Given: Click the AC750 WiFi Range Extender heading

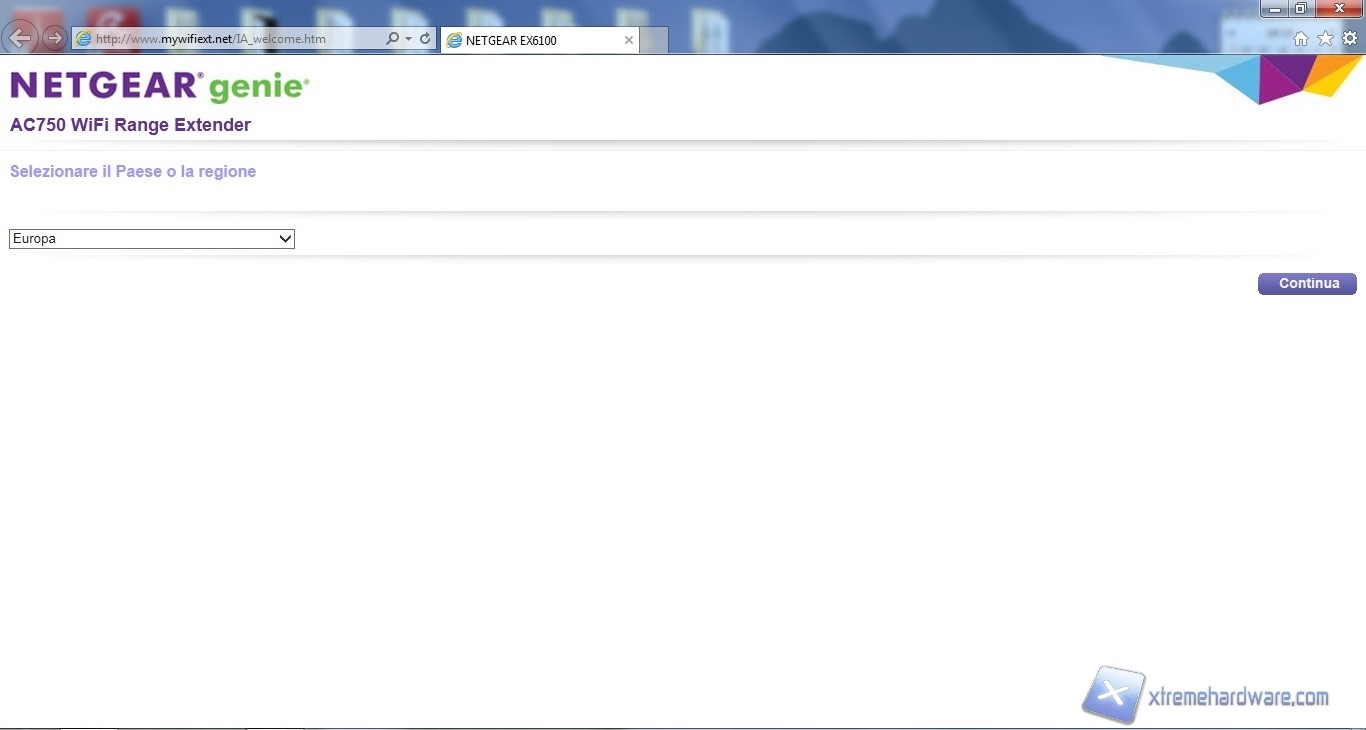Looking at the screenshot, I should click(130, 125).
